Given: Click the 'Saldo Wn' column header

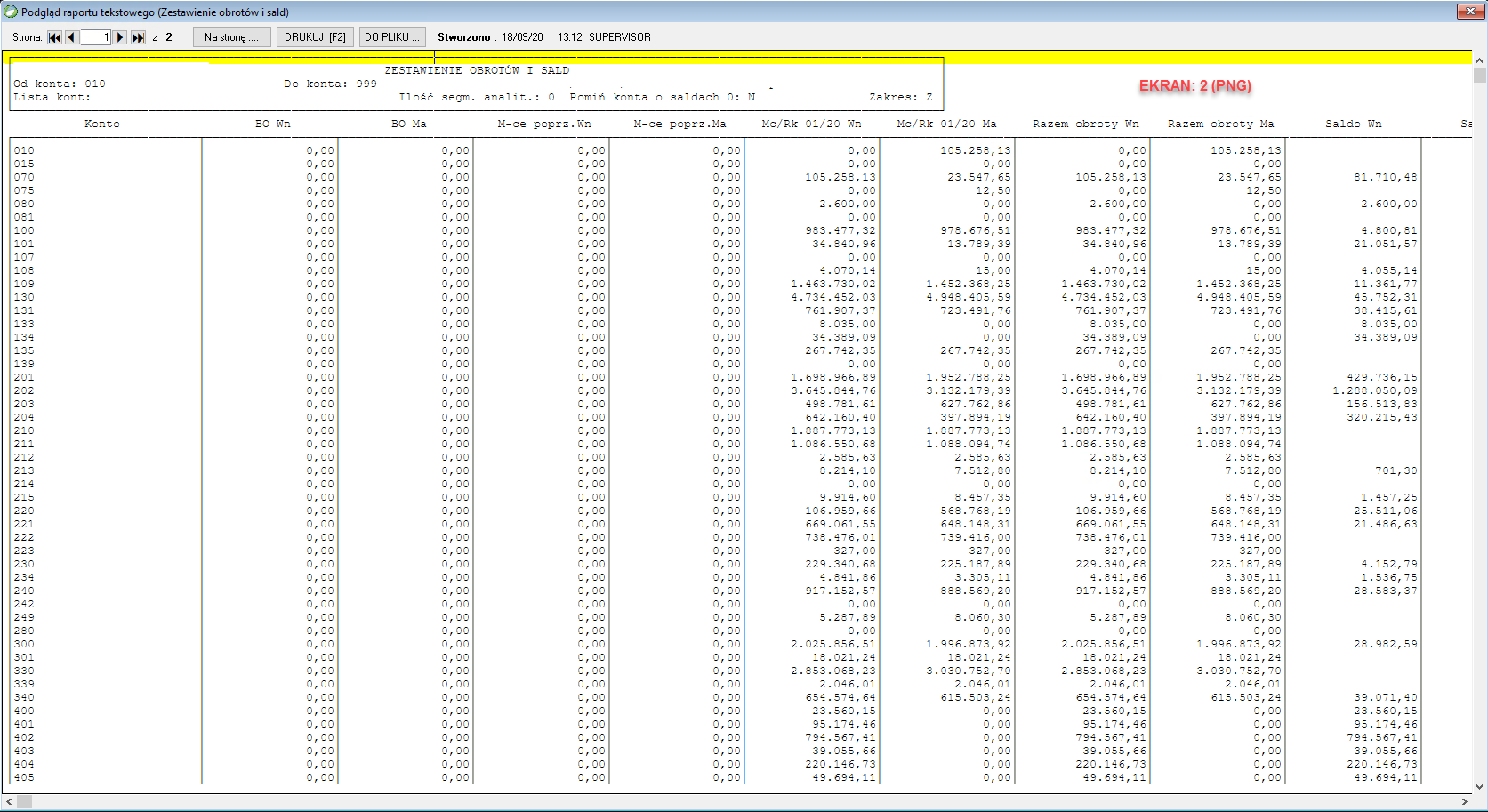Looking at the screenshot, I should [x=1353, y=124].
